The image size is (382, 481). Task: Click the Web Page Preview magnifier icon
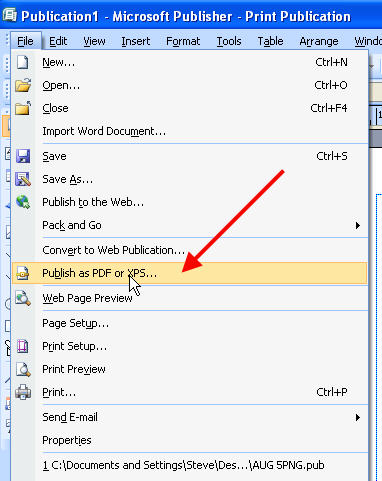point(23,298)
